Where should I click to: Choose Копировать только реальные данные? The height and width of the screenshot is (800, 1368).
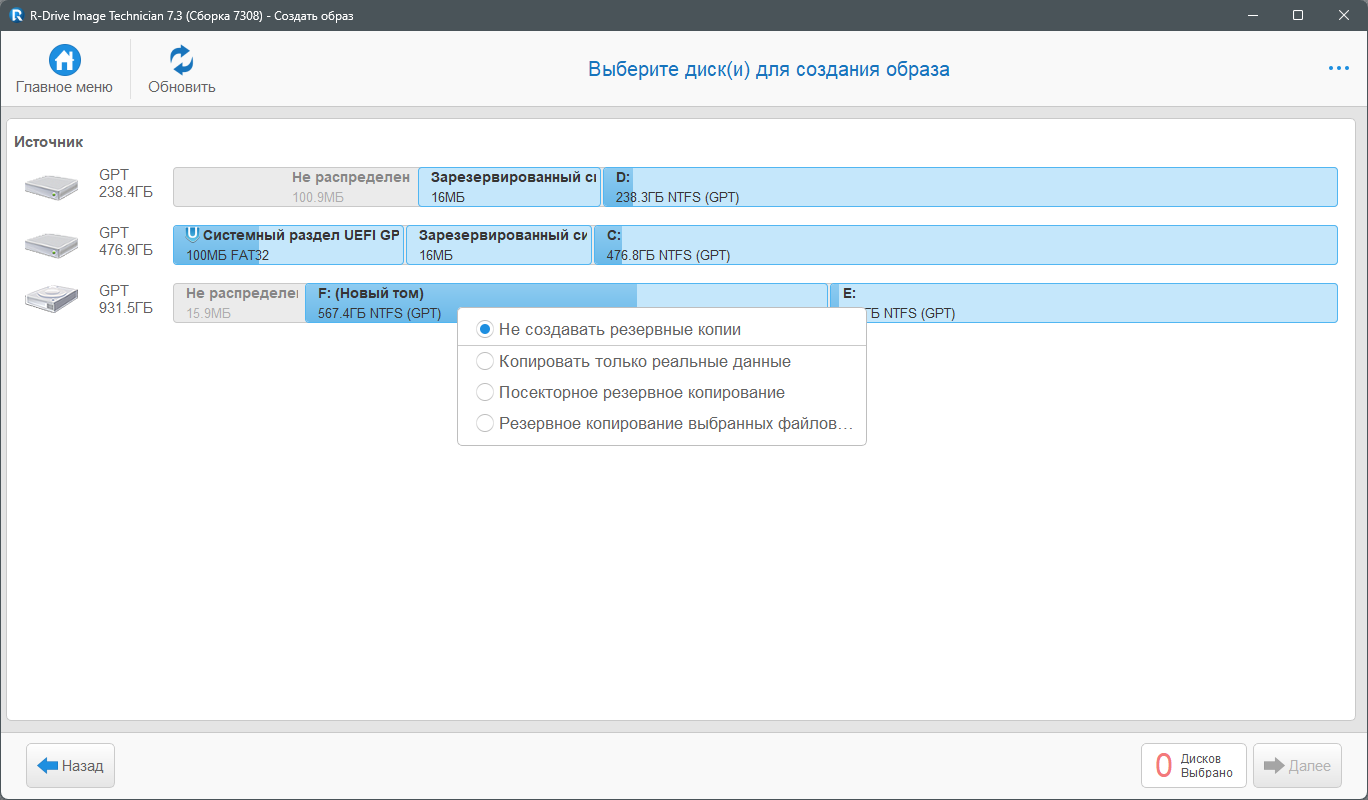tap(662, 361)
